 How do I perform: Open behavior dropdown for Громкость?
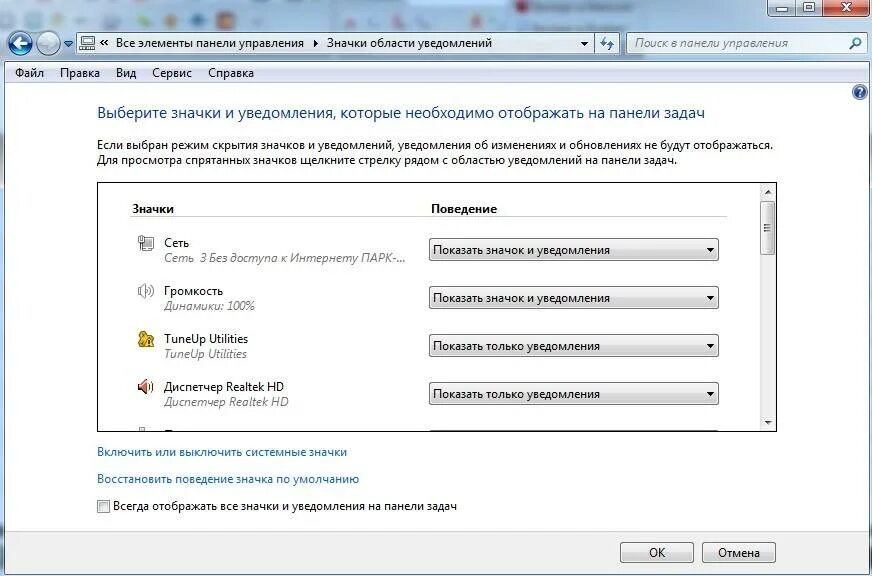(x=573, y=297)
